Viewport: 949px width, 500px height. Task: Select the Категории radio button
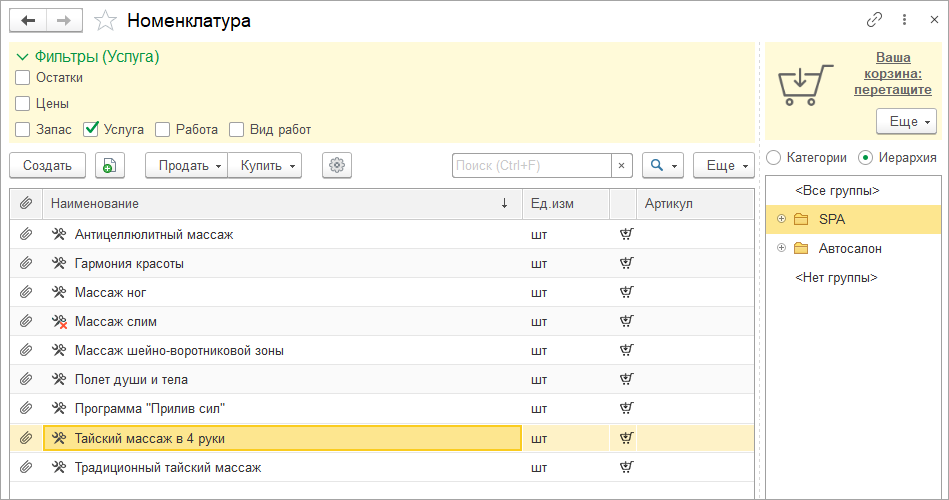click(774, 157)
